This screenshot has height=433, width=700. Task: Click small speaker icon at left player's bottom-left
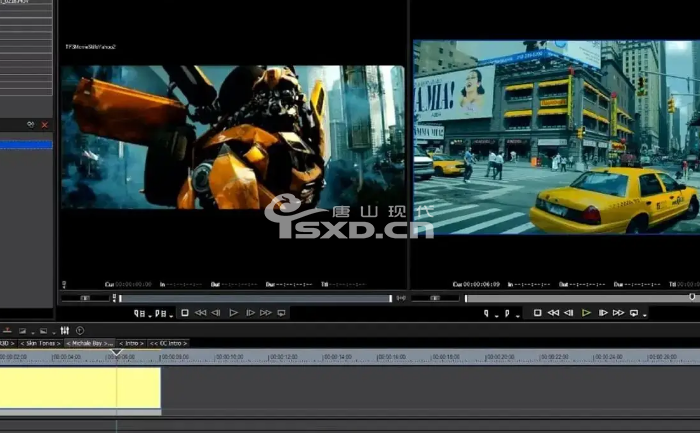pyautogui.click(x=64, y=284)
